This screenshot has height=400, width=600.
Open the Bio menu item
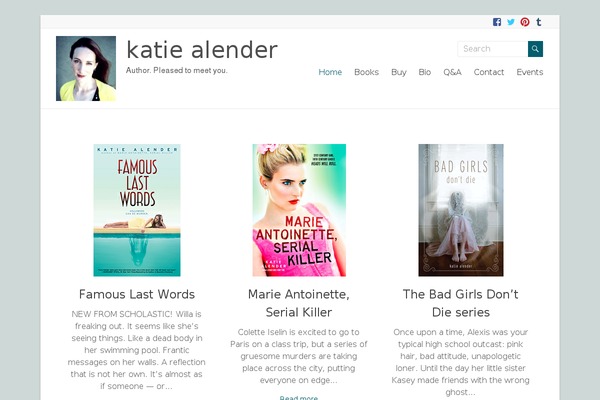click(425, 72)
